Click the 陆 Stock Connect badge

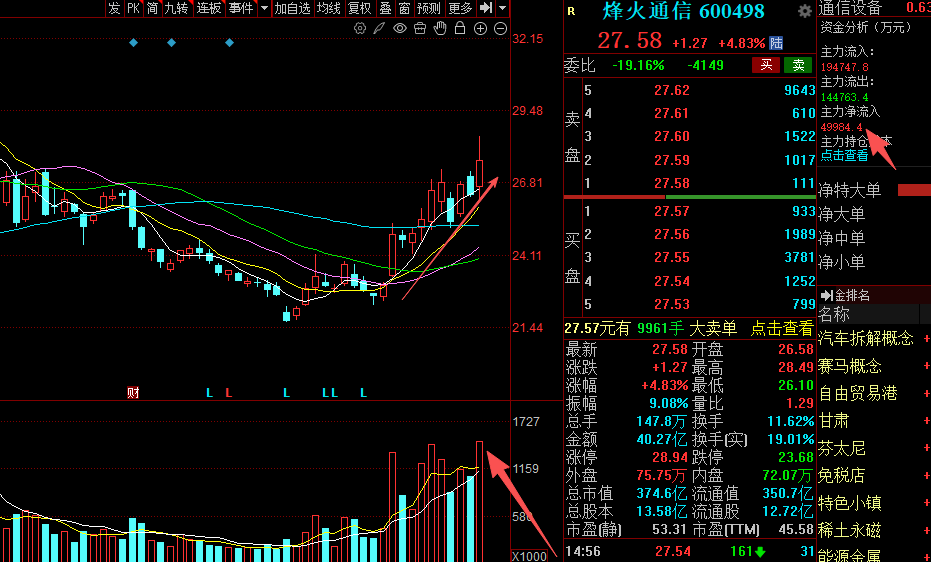click(x=776, y=43)
